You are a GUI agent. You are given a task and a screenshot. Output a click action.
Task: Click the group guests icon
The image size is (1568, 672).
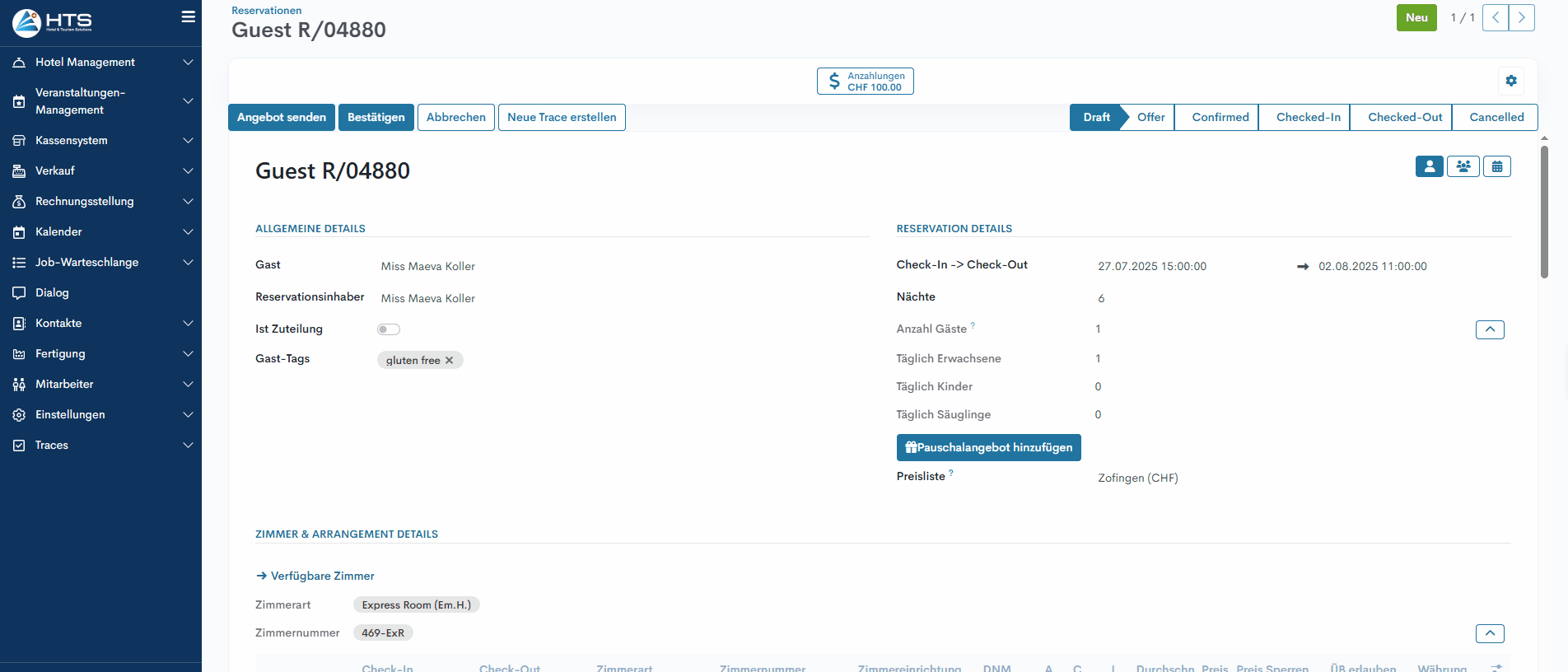point(1463,166)
